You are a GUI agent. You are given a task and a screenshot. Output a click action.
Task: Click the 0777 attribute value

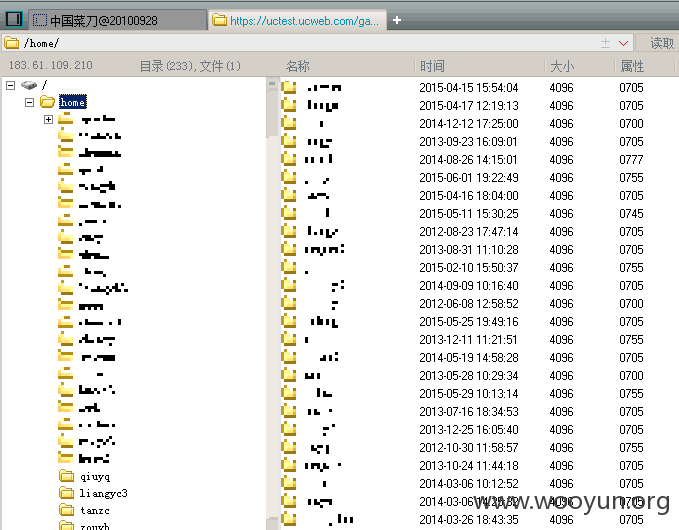(631, 160)
